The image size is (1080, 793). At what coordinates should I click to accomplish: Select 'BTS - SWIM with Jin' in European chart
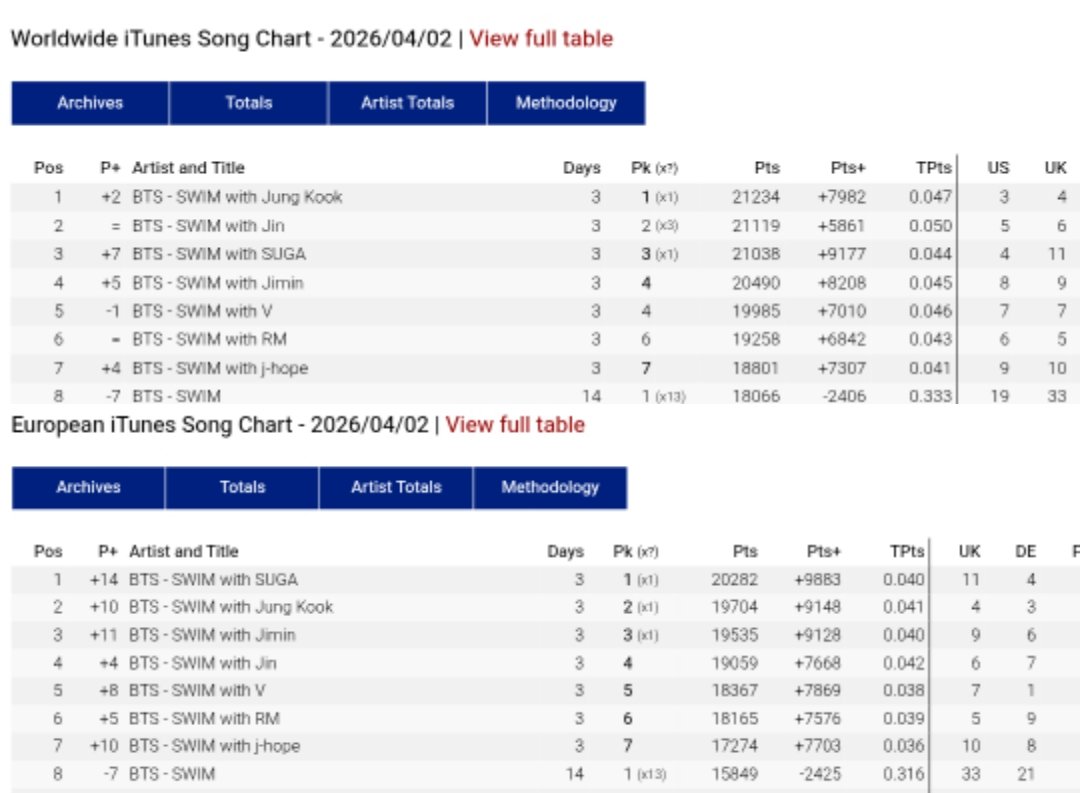click(202, 663)
